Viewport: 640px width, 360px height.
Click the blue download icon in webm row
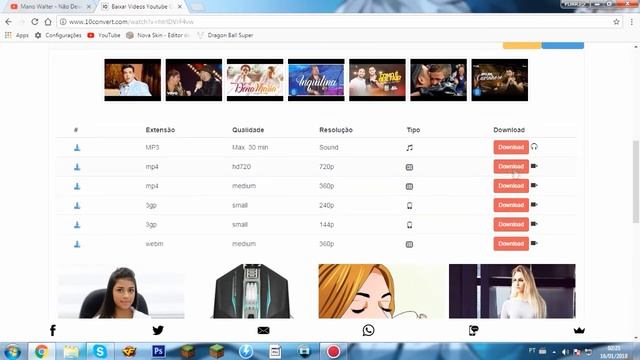tap(77, 244)
